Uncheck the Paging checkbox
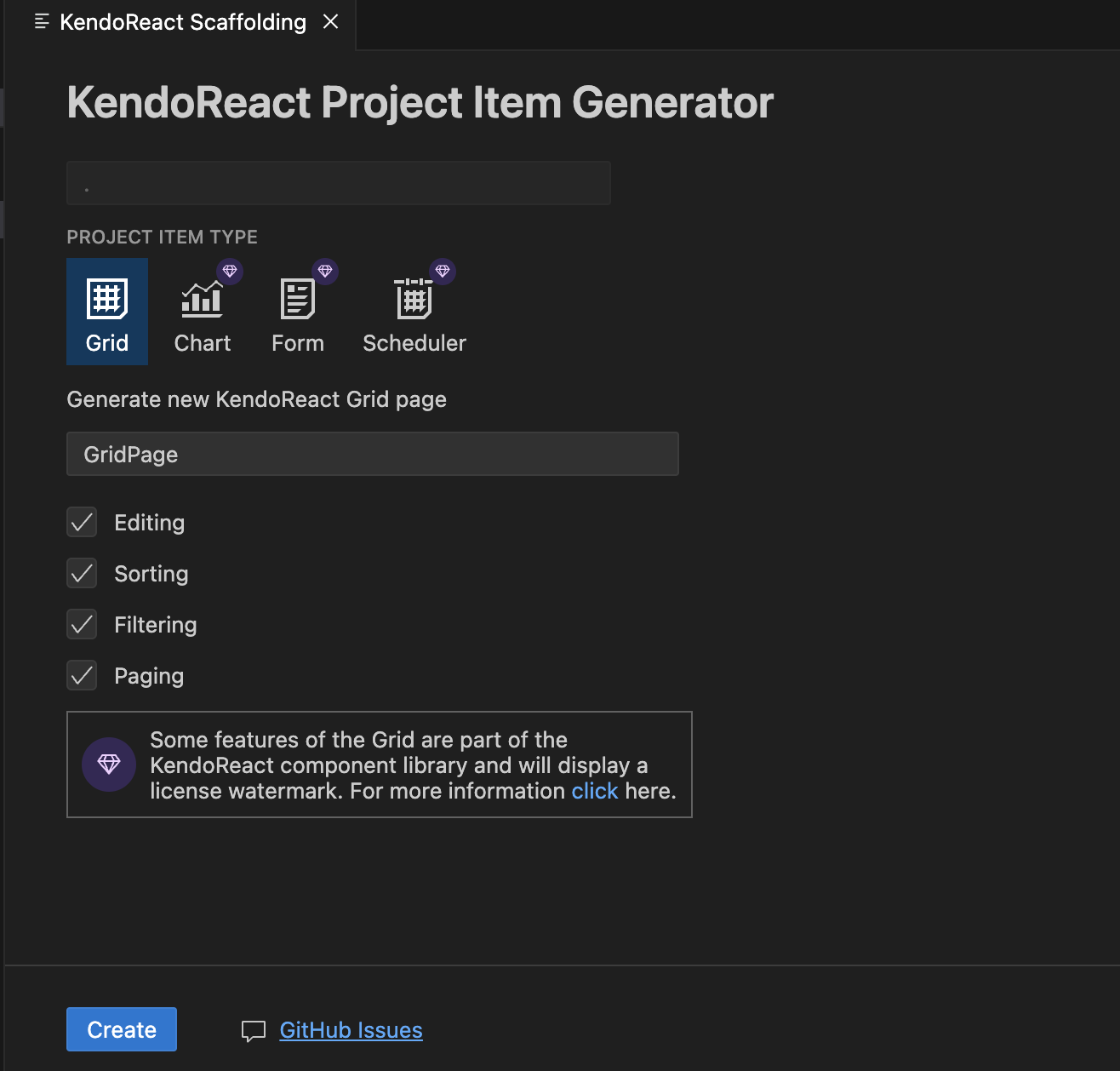 coord(82,675)
